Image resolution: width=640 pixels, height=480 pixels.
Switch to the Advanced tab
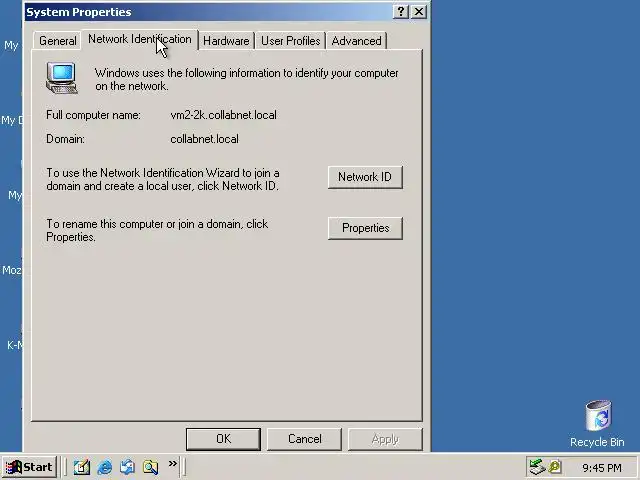click(356, 41)
